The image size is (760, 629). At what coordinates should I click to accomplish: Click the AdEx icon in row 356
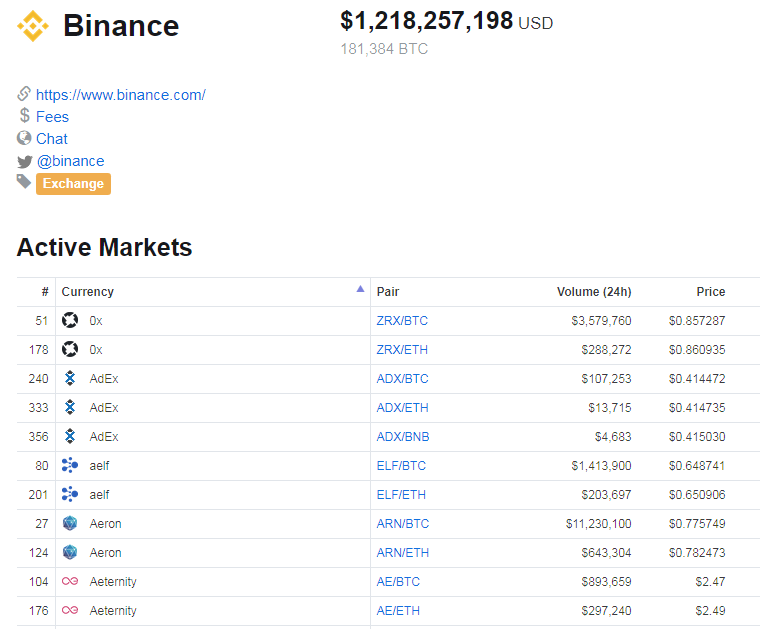pos(70,437)
